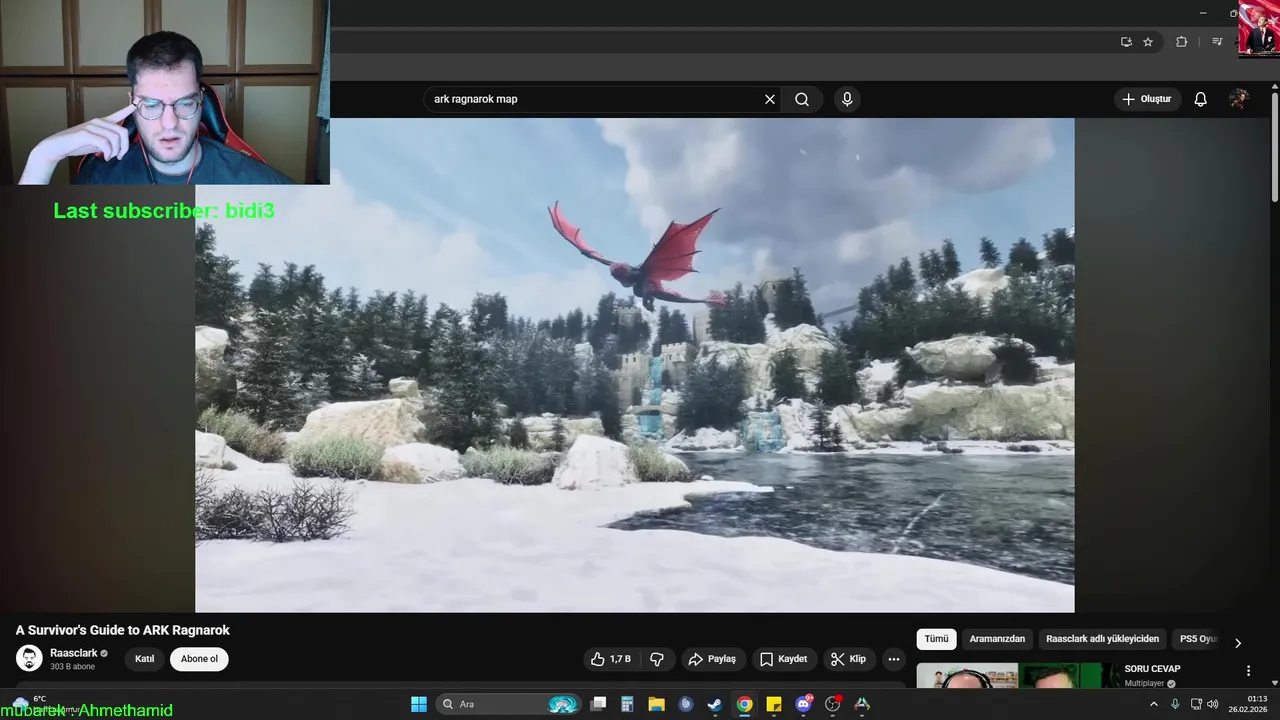The height and width of the screenshot is (720, 1280).
Task: Activate voice search microphone
Action: click(x=847, y=99)
